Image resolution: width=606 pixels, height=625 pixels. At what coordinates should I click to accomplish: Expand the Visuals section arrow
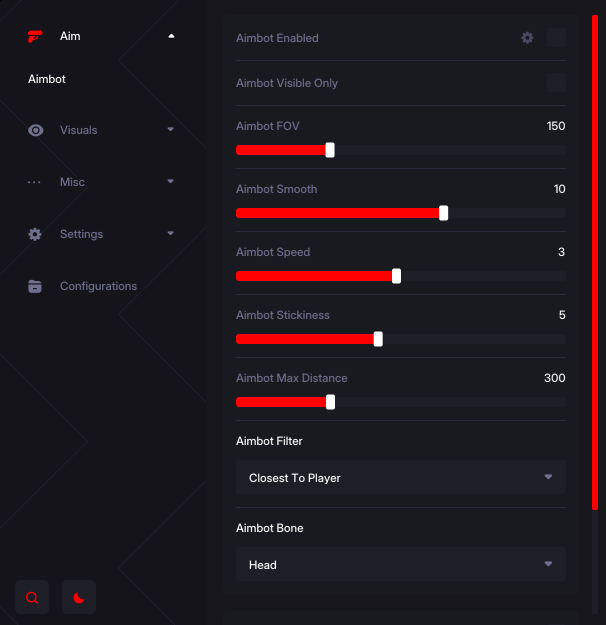(170, 129)
